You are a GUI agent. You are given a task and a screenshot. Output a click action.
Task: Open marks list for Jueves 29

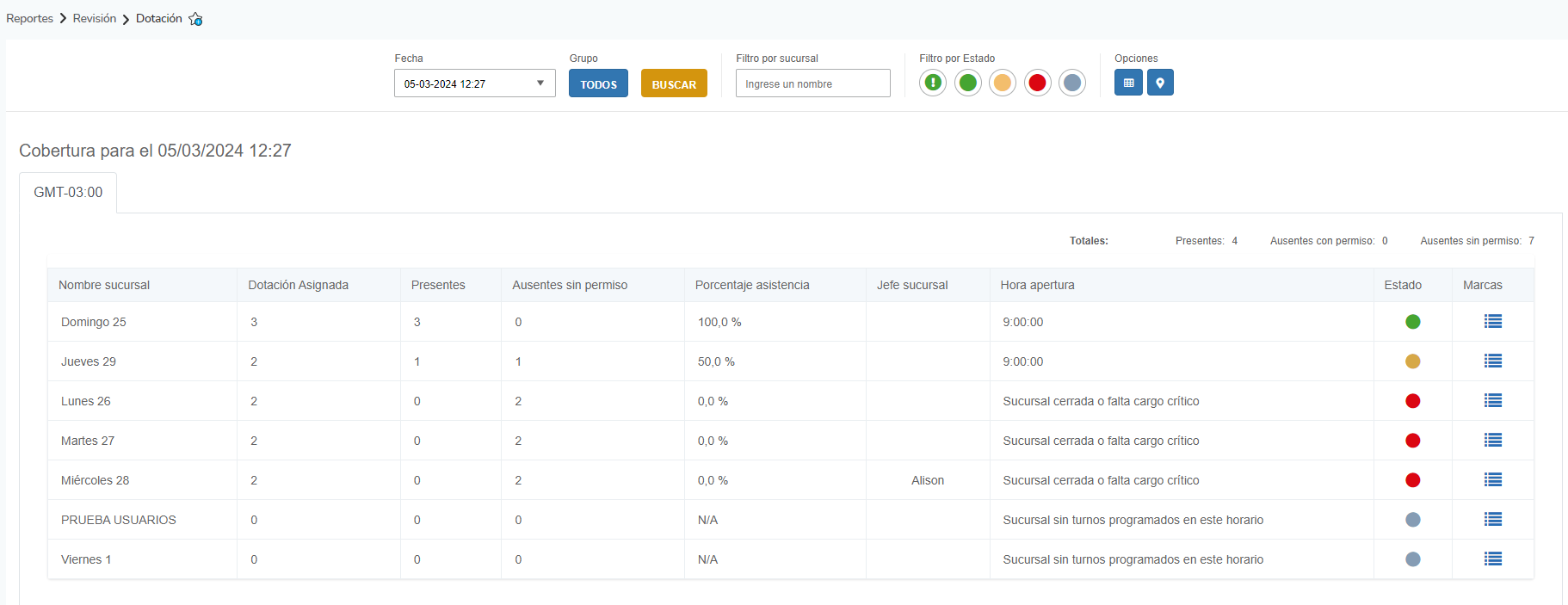coord(1492,361)
